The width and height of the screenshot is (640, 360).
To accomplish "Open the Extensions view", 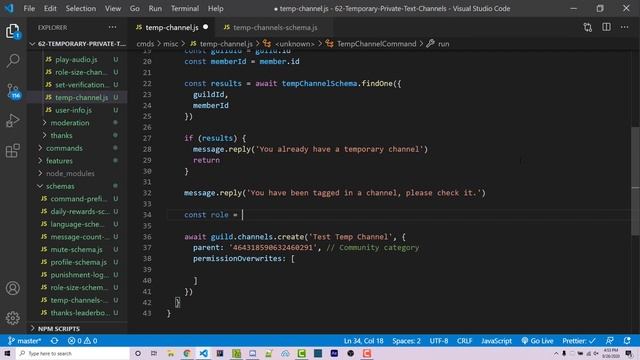I will coord(13,151).
